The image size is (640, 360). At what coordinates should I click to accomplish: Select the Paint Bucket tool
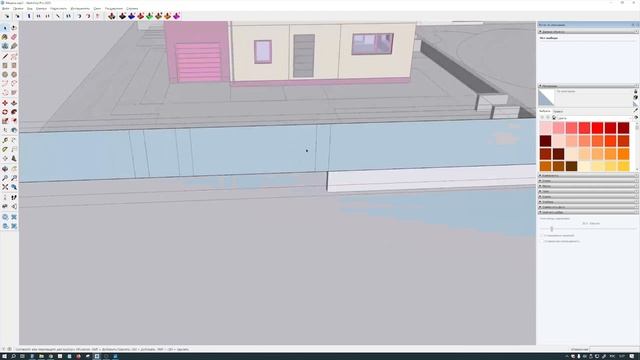click(5, 37)
